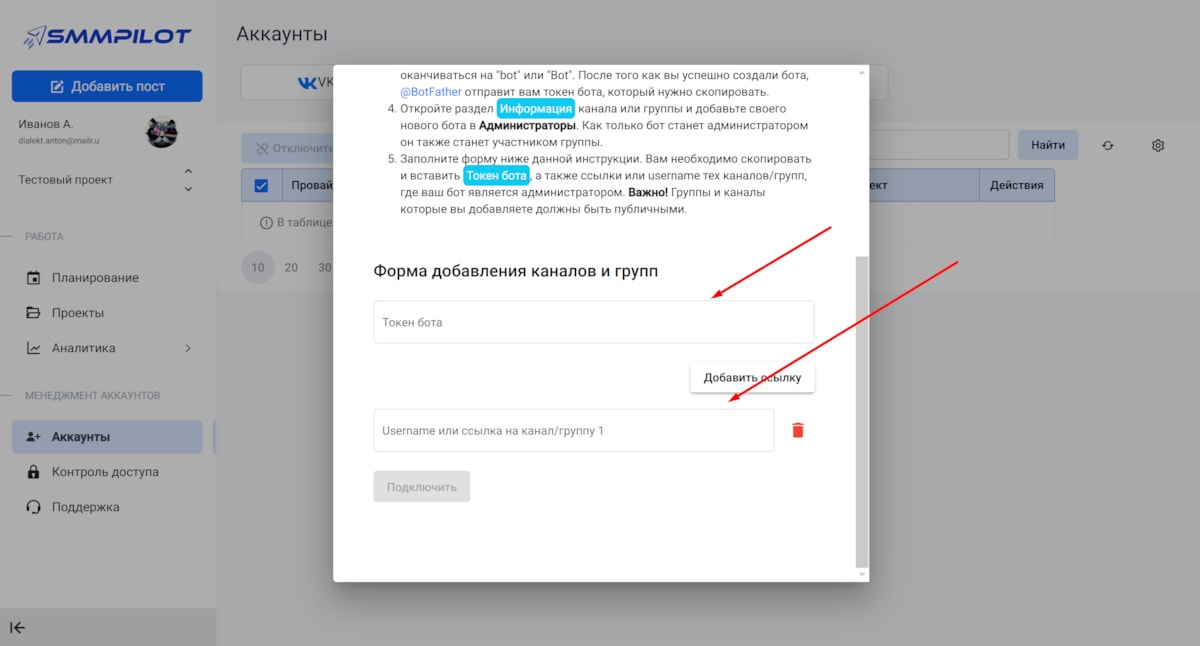The width and height of the screenshot is (1200, 646).
Task: Open Планирование in the sidebar
Action: coord(107,278)
